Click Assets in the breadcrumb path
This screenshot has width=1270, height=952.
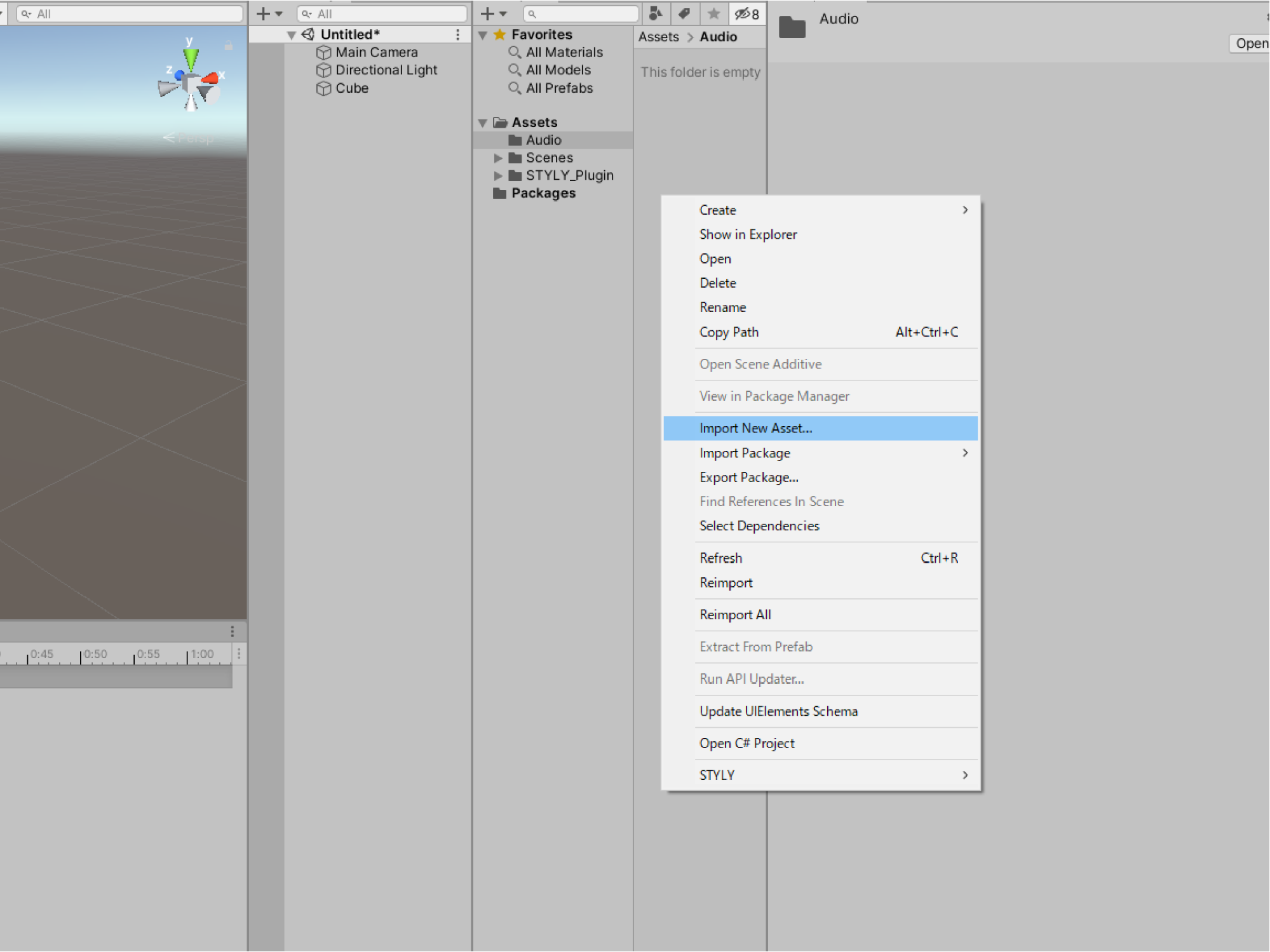pyautogui.click(x=659, y=37)
